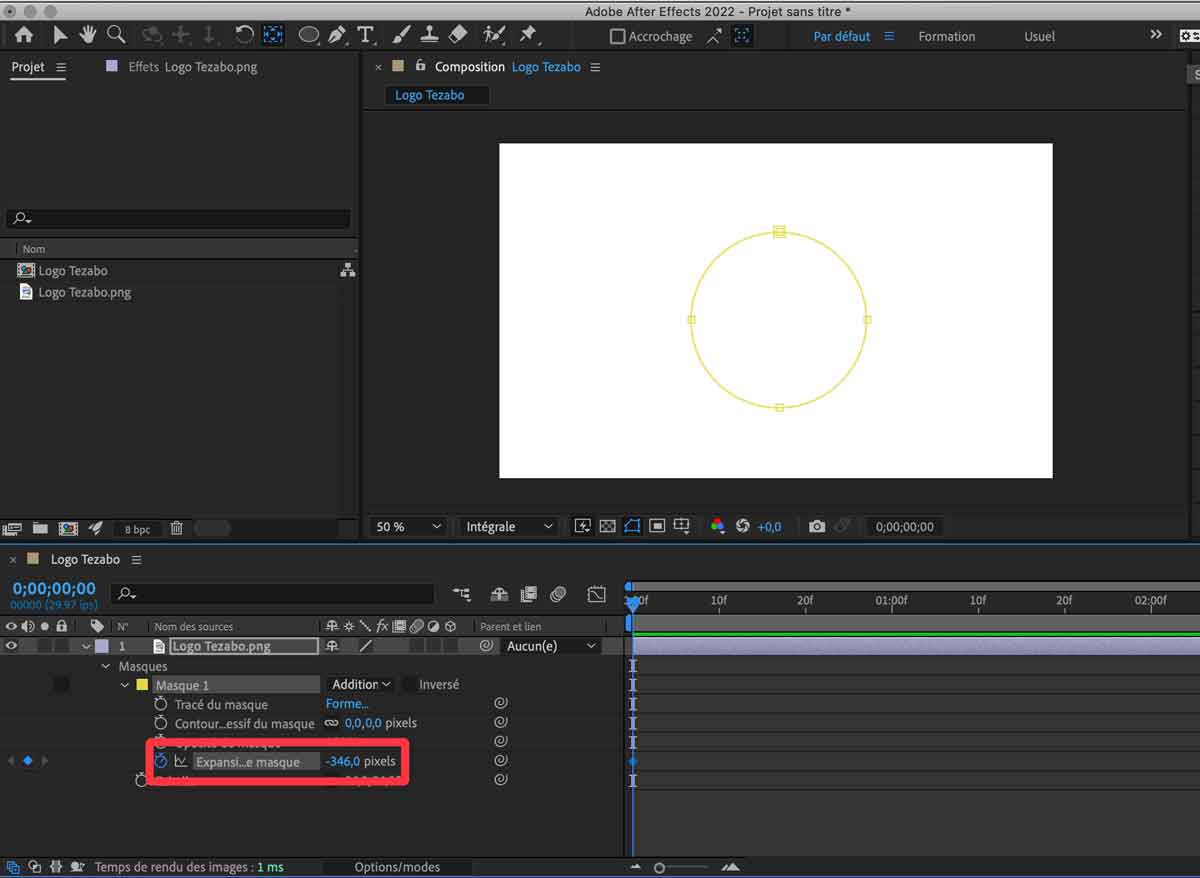This screenshot has width=1200, height=878.
Task: Click the trash icon in Project panel
Action: [x=176, y=528]
